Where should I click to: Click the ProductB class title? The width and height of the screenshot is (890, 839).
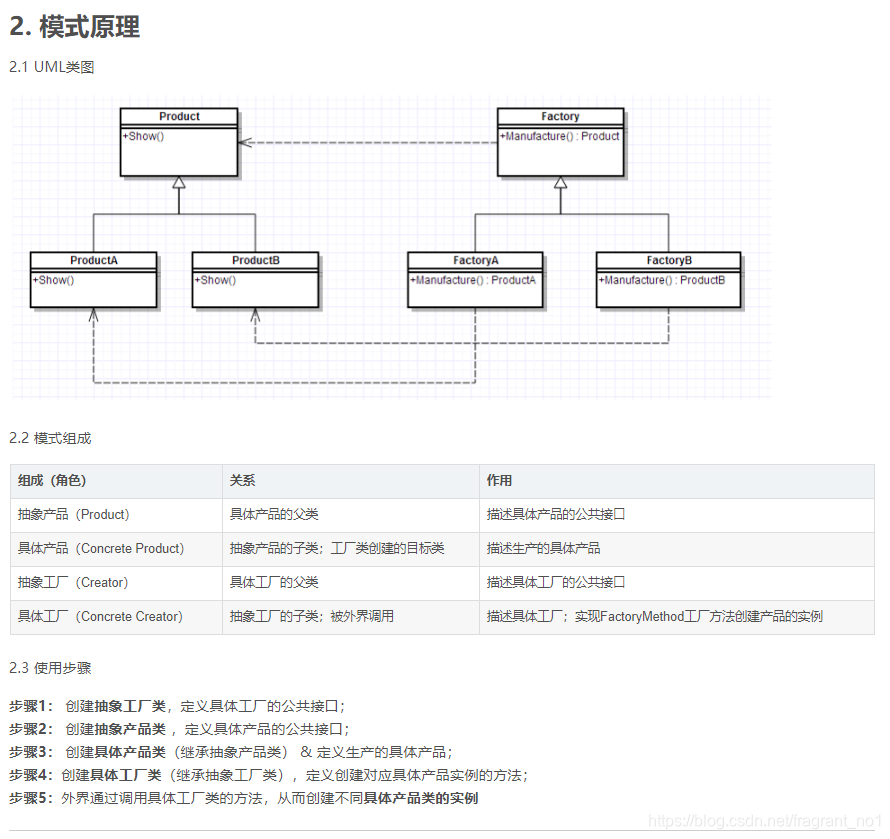[255, 260]
